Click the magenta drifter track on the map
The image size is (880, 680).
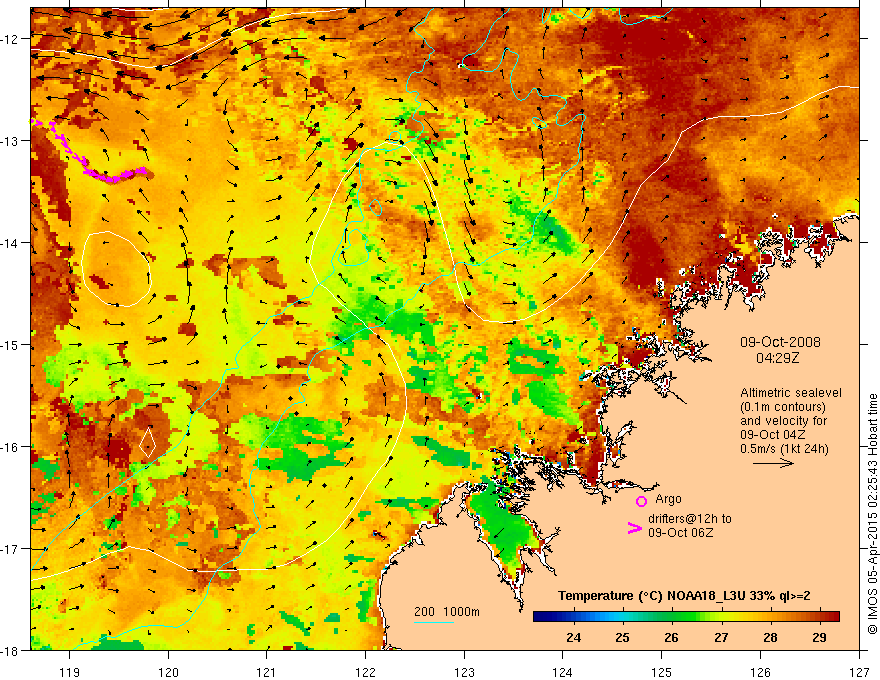tap(90, 155)
